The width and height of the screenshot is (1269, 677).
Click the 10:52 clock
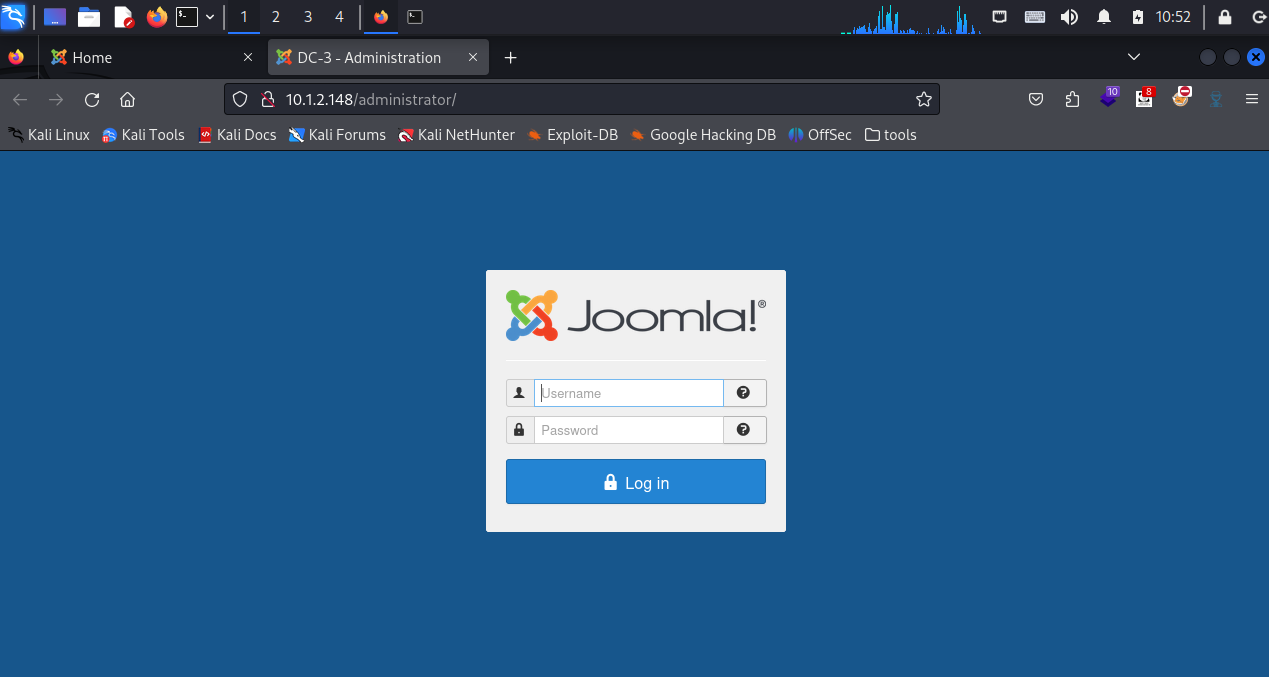(x=1173, y=17)
